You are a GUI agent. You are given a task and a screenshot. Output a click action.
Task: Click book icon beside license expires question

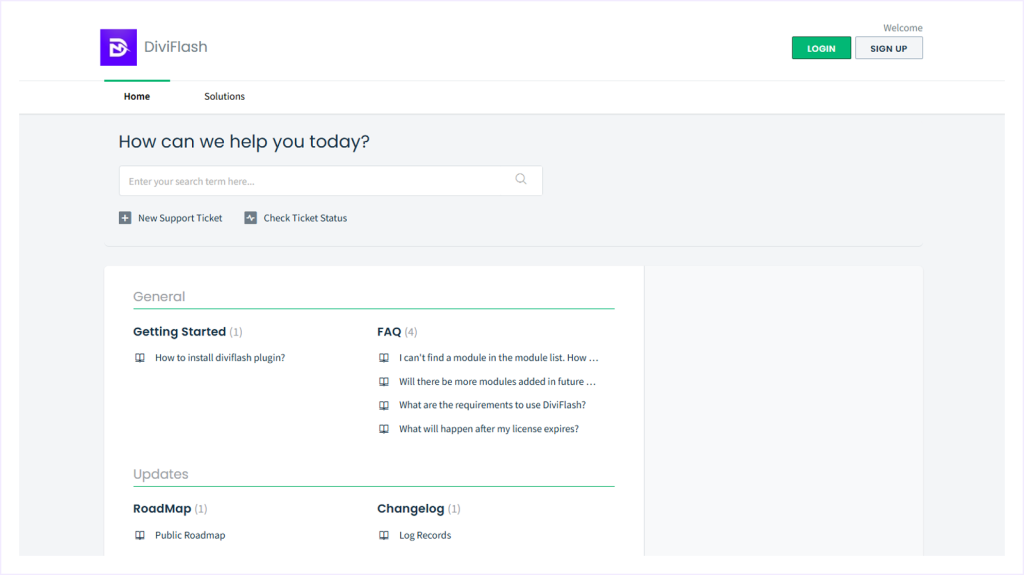coord(384,429)
